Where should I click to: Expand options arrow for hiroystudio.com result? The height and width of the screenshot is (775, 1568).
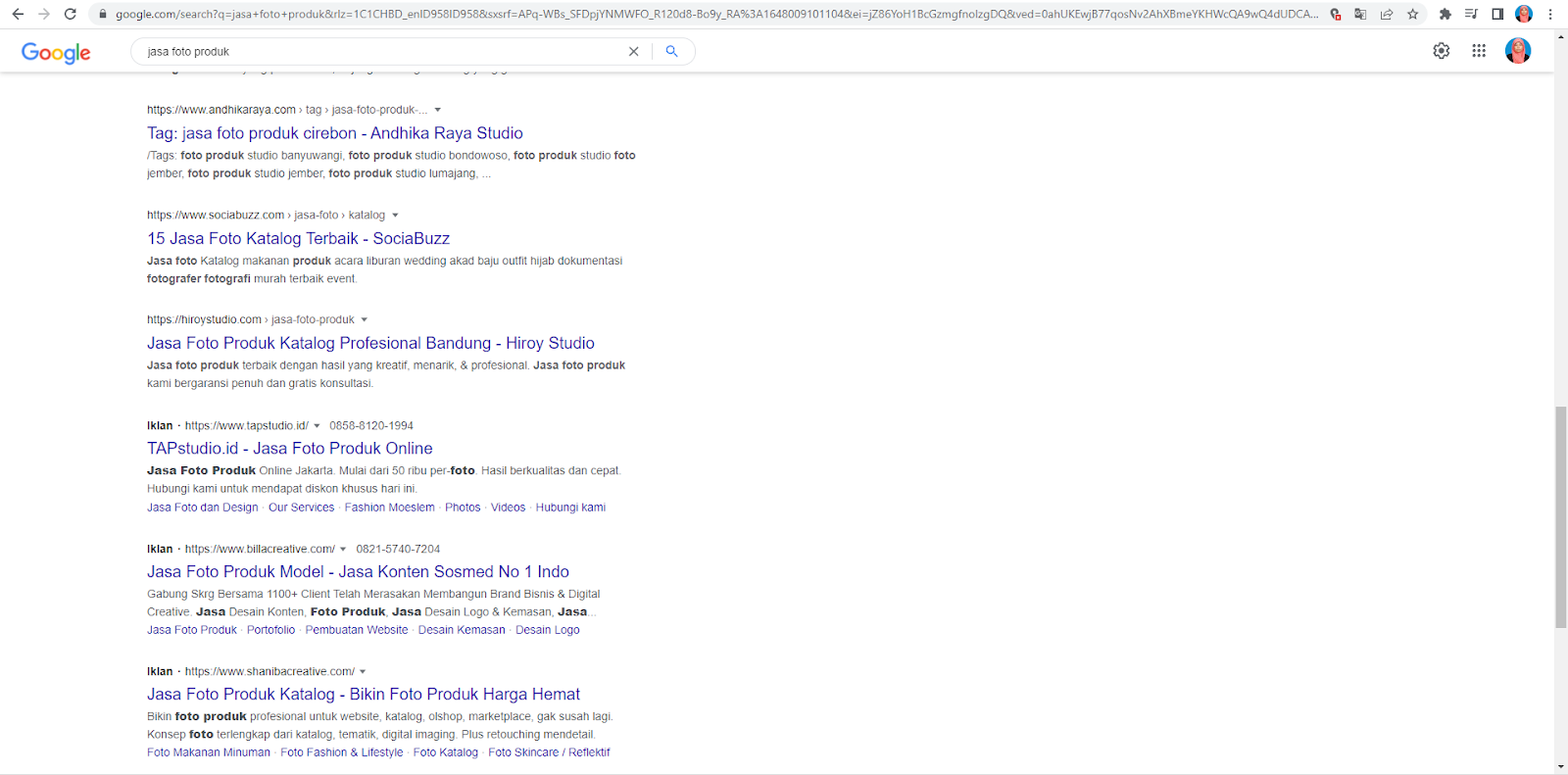(364, 320)
